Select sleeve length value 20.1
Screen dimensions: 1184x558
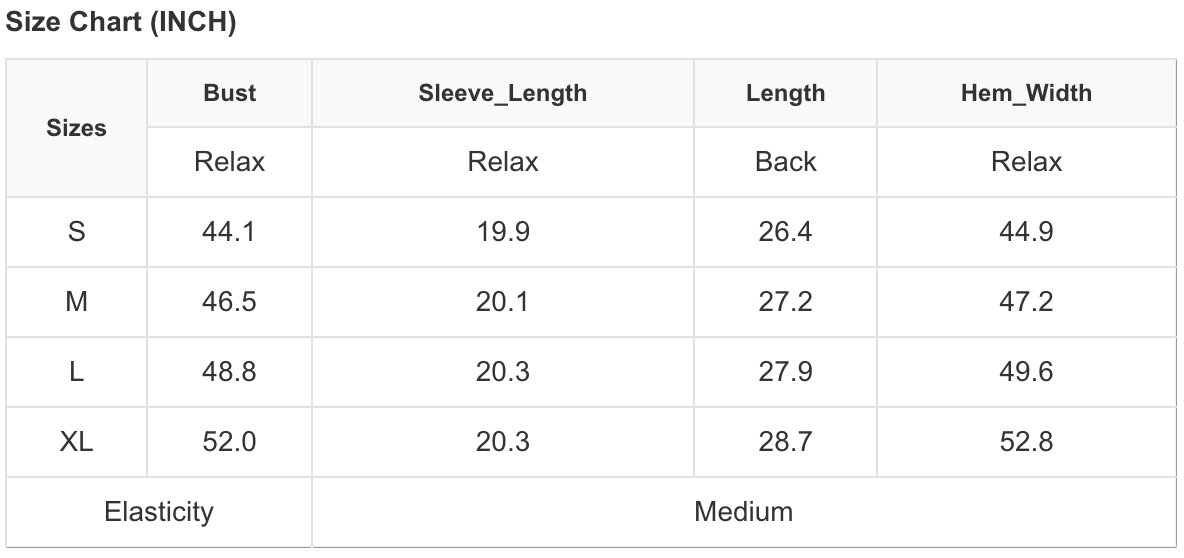click(502, 302)
